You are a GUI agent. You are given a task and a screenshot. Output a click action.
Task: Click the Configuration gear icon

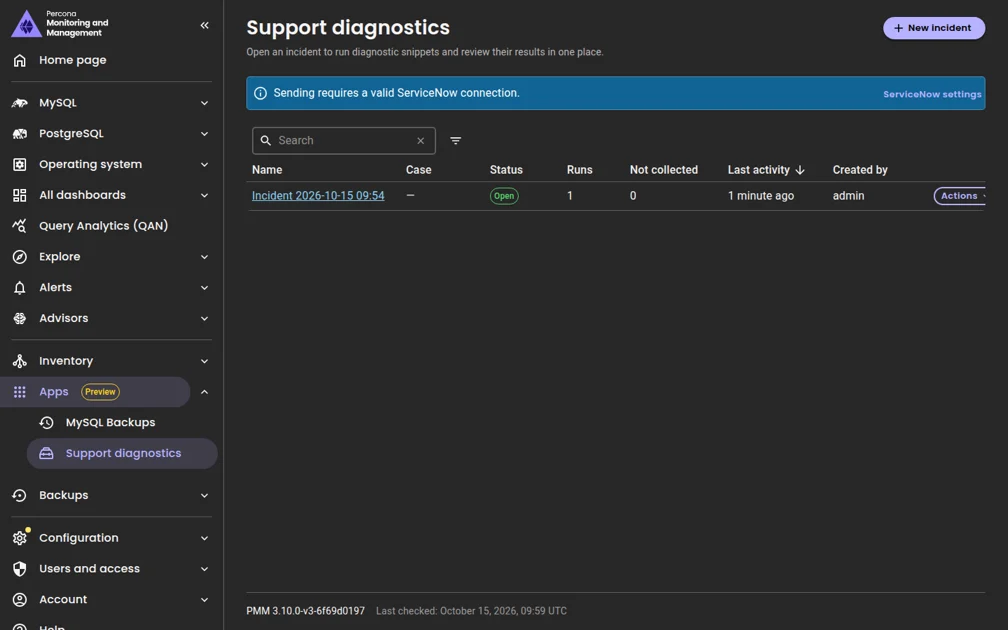20,537
